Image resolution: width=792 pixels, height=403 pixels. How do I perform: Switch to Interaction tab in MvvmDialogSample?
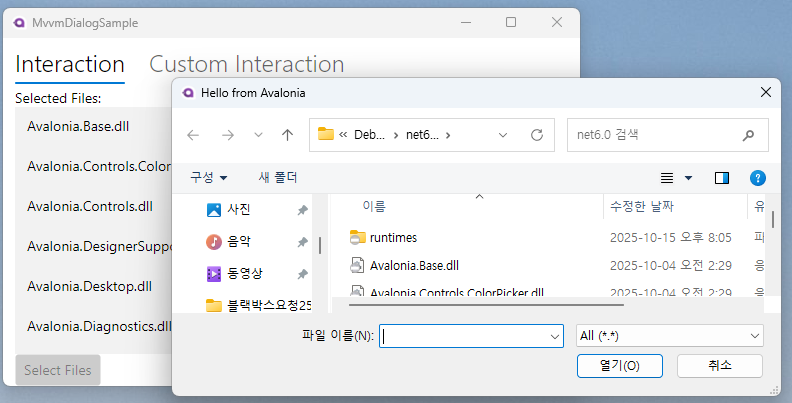(x=70, y=64)
